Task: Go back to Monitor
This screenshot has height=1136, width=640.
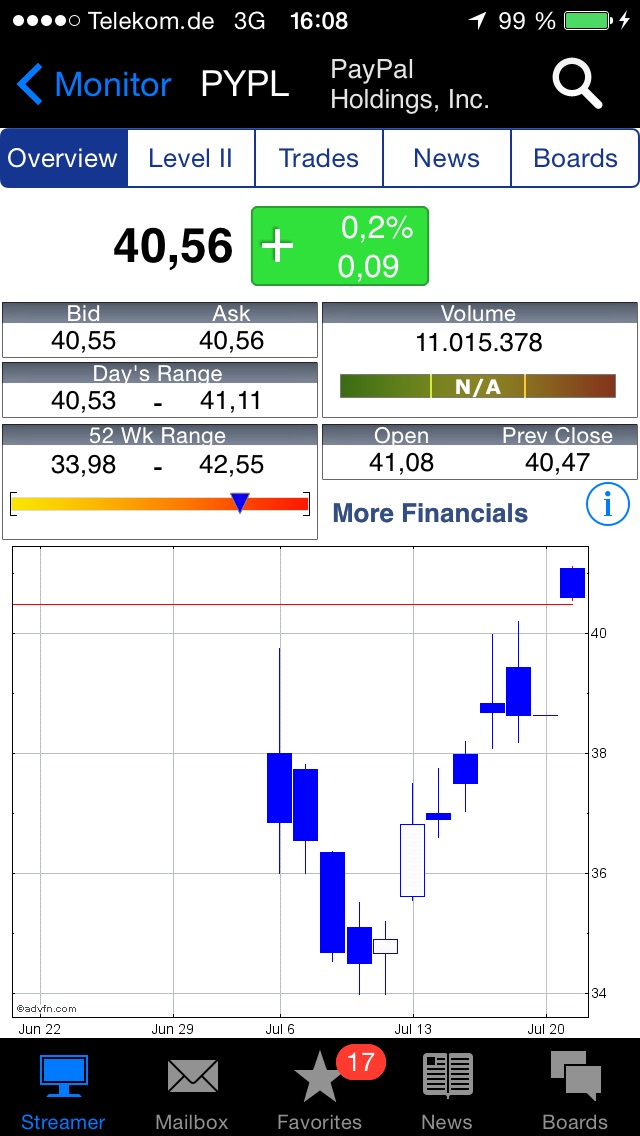Action: point(94,85)
